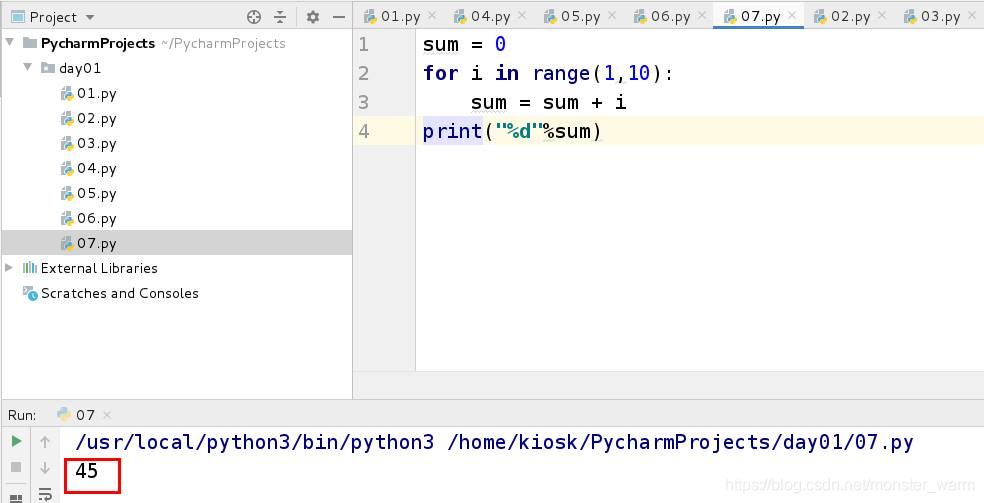Click the 45 output value
This screenshot has width=984, height=503.
click(x=87, y=470)
